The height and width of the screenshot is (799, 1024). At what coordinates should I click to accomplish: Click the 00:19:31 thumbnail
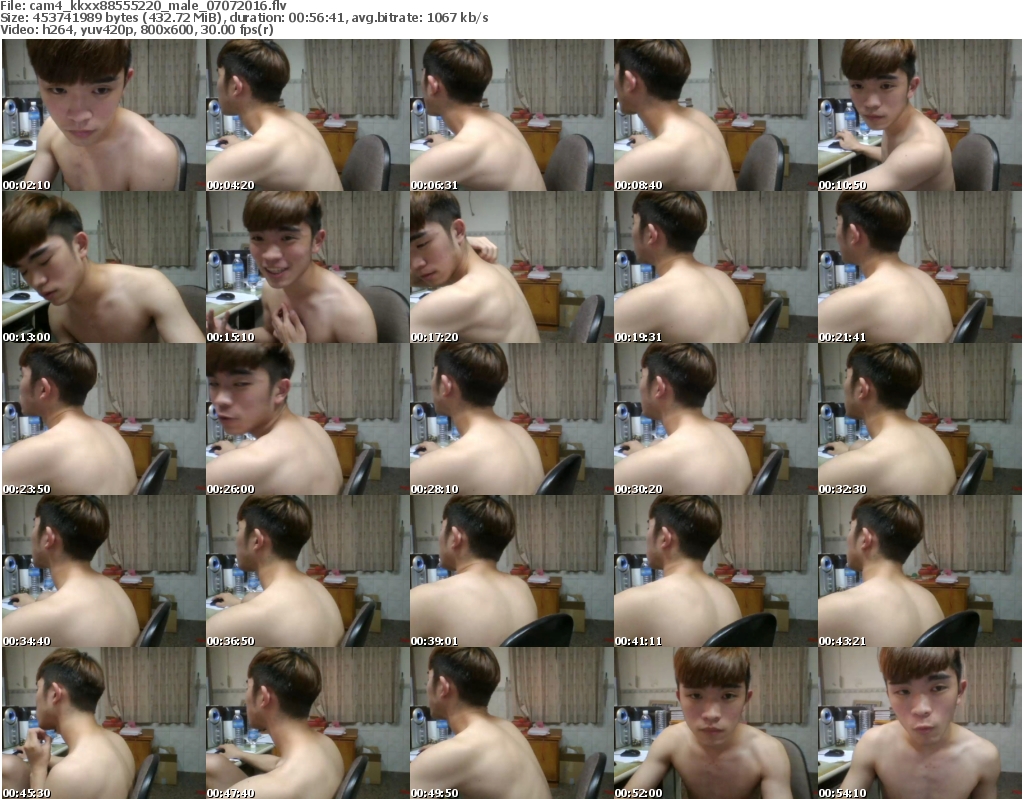coord(715,267)
